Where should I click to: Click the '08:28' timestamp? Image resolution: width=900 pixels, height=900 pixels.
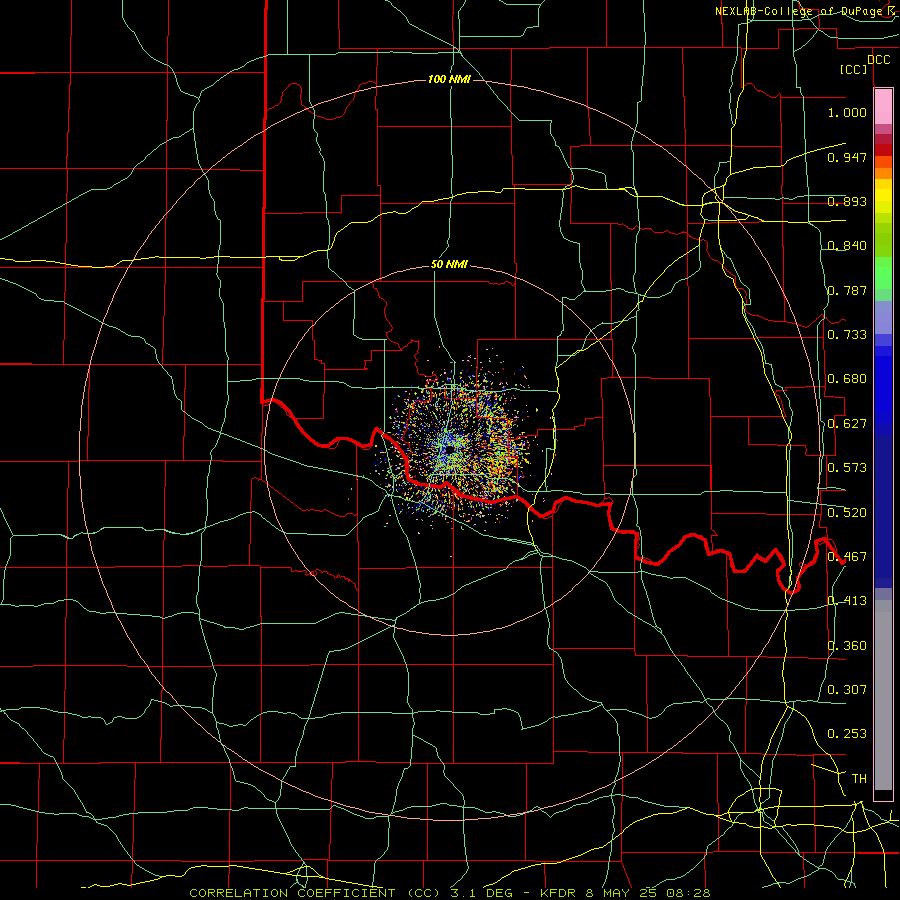pyautogui.click(x=688, y=893)
